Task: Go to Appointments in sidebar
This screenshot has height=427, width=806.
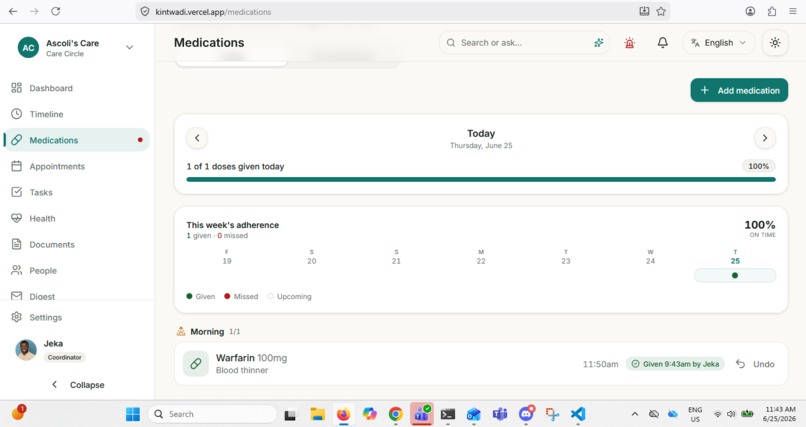Action: 76,166
